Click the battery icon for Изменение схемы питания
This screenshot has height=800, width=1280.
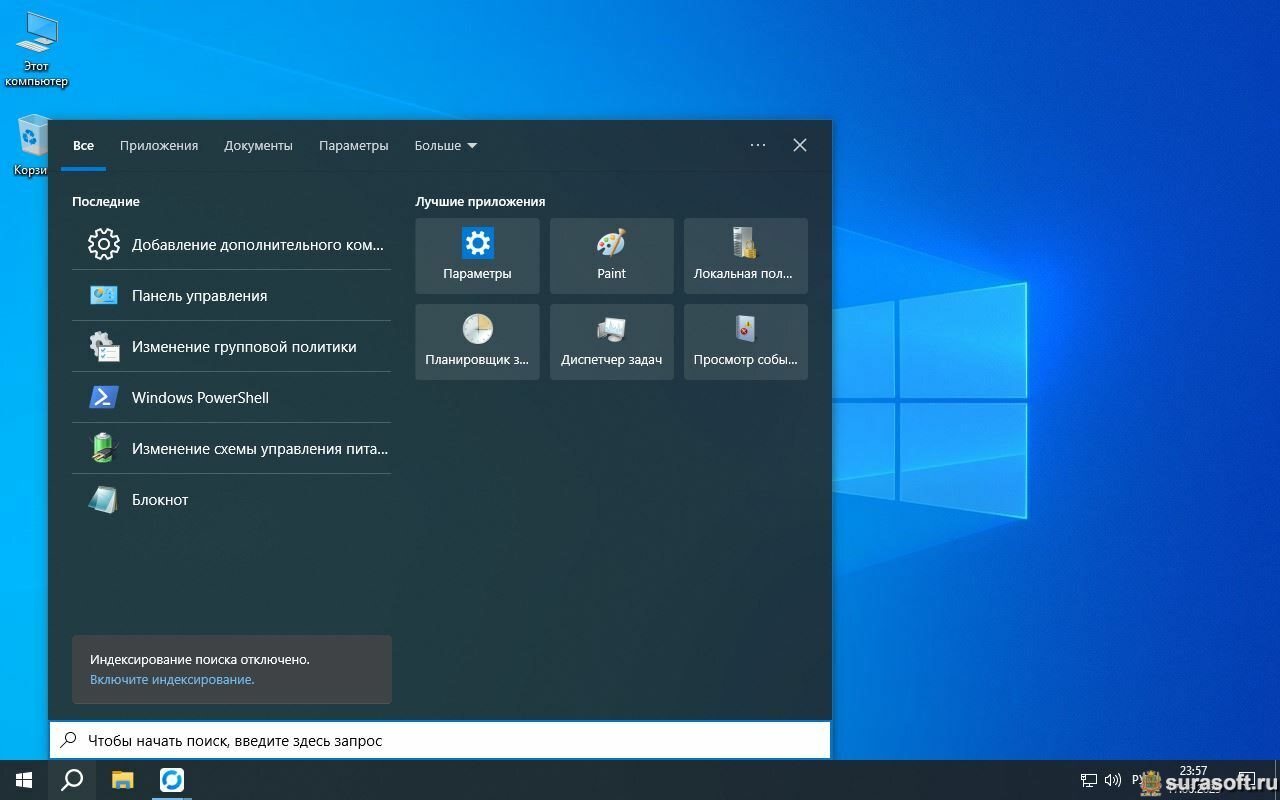[x=104, y=448]
